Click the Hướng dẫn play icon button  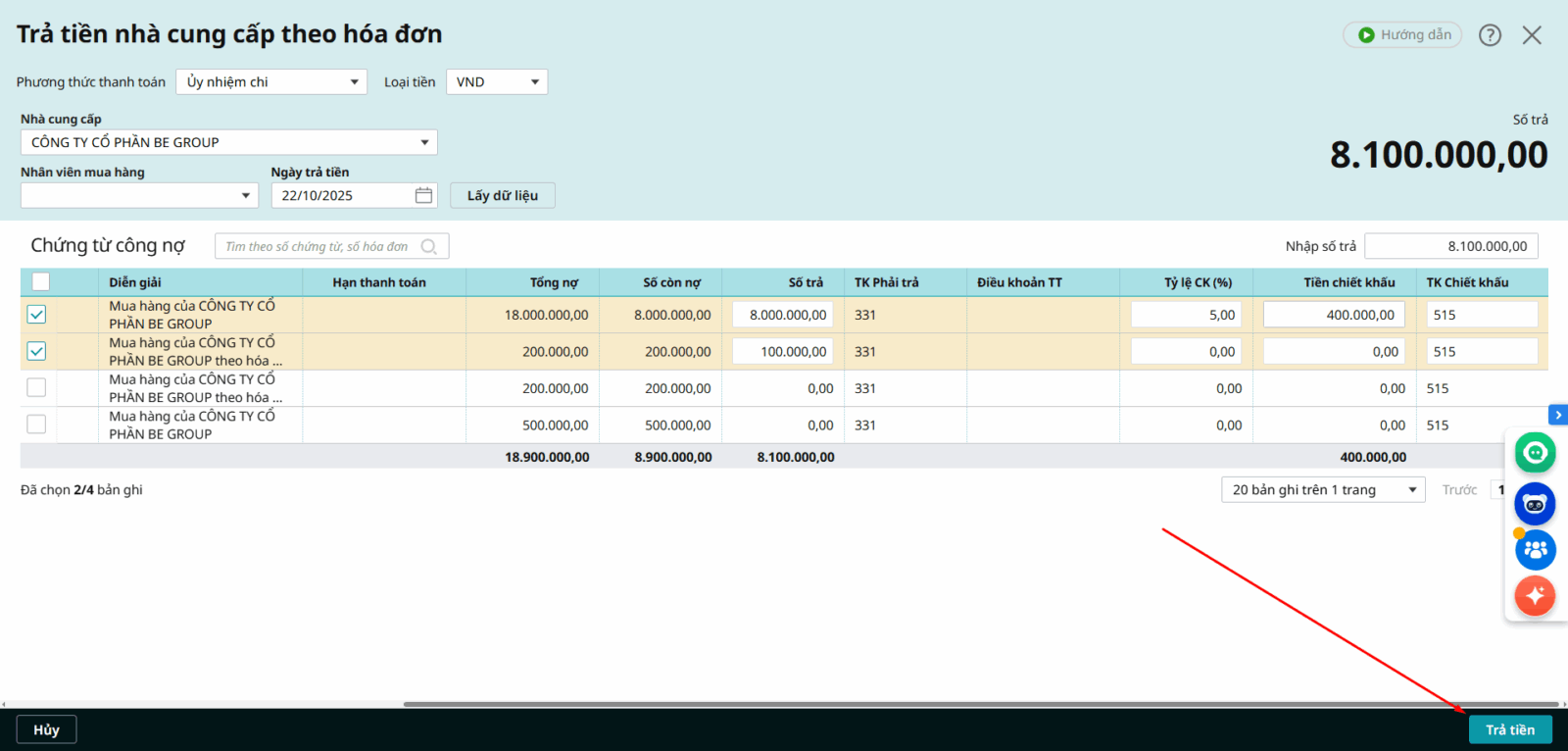1402,35
